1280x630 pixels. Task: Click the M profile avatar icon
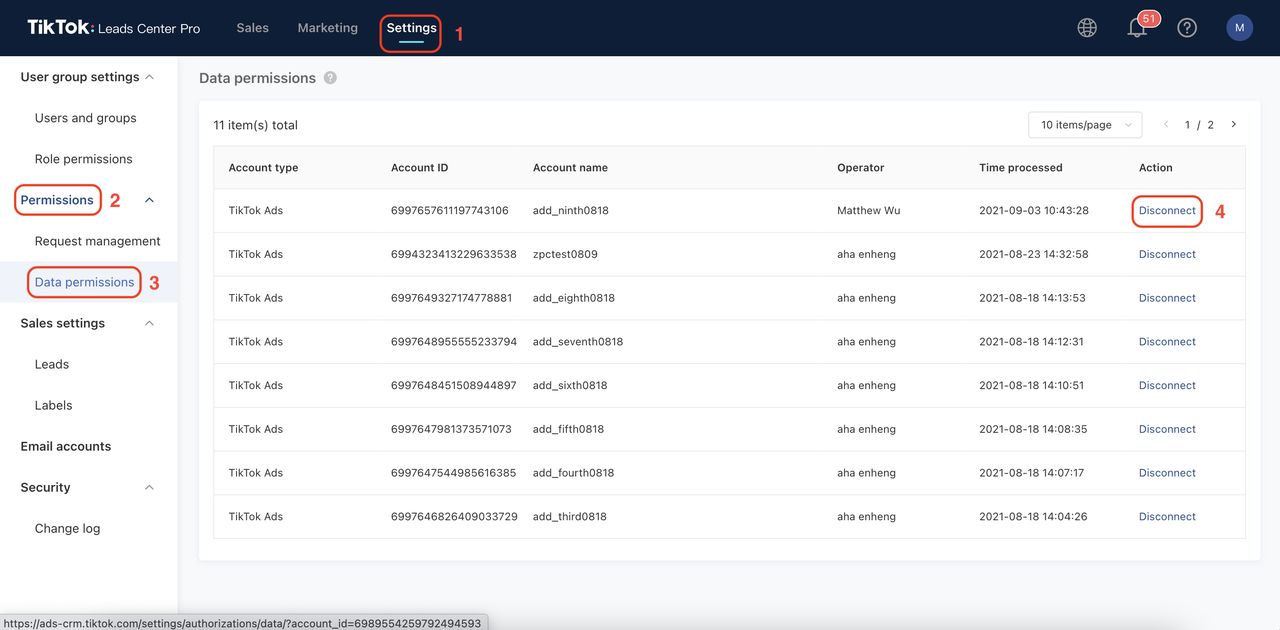pos(1239,27)
